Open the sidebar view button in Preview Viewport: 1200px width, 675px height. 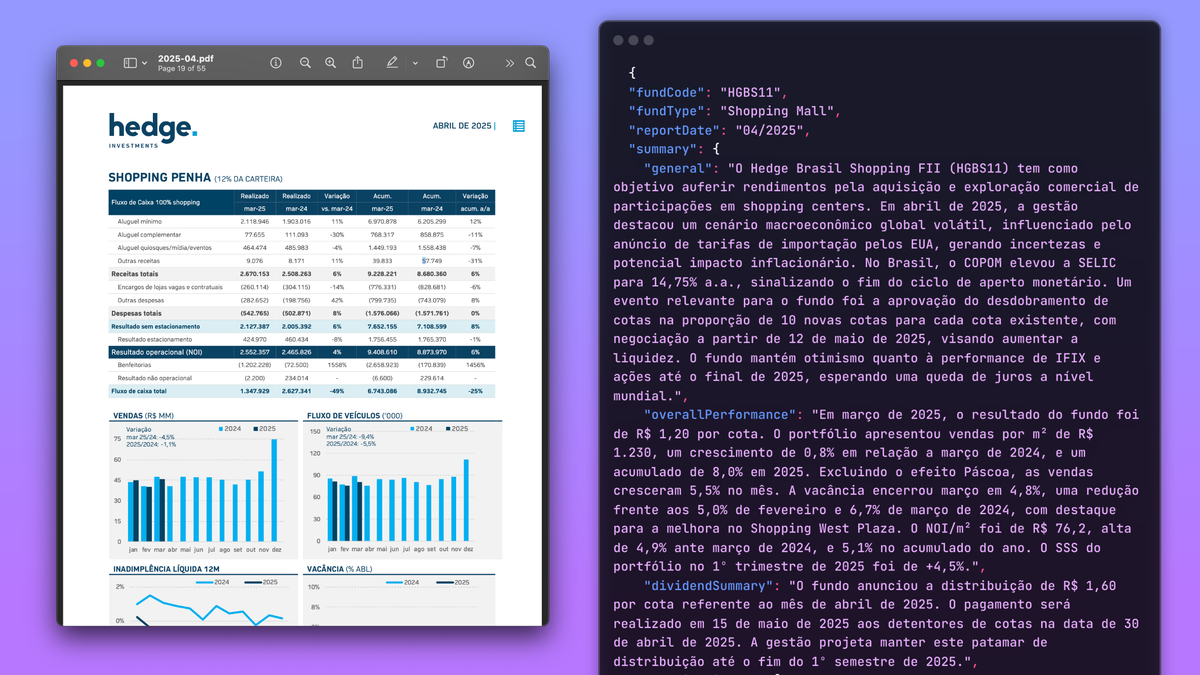coord(130,63)
